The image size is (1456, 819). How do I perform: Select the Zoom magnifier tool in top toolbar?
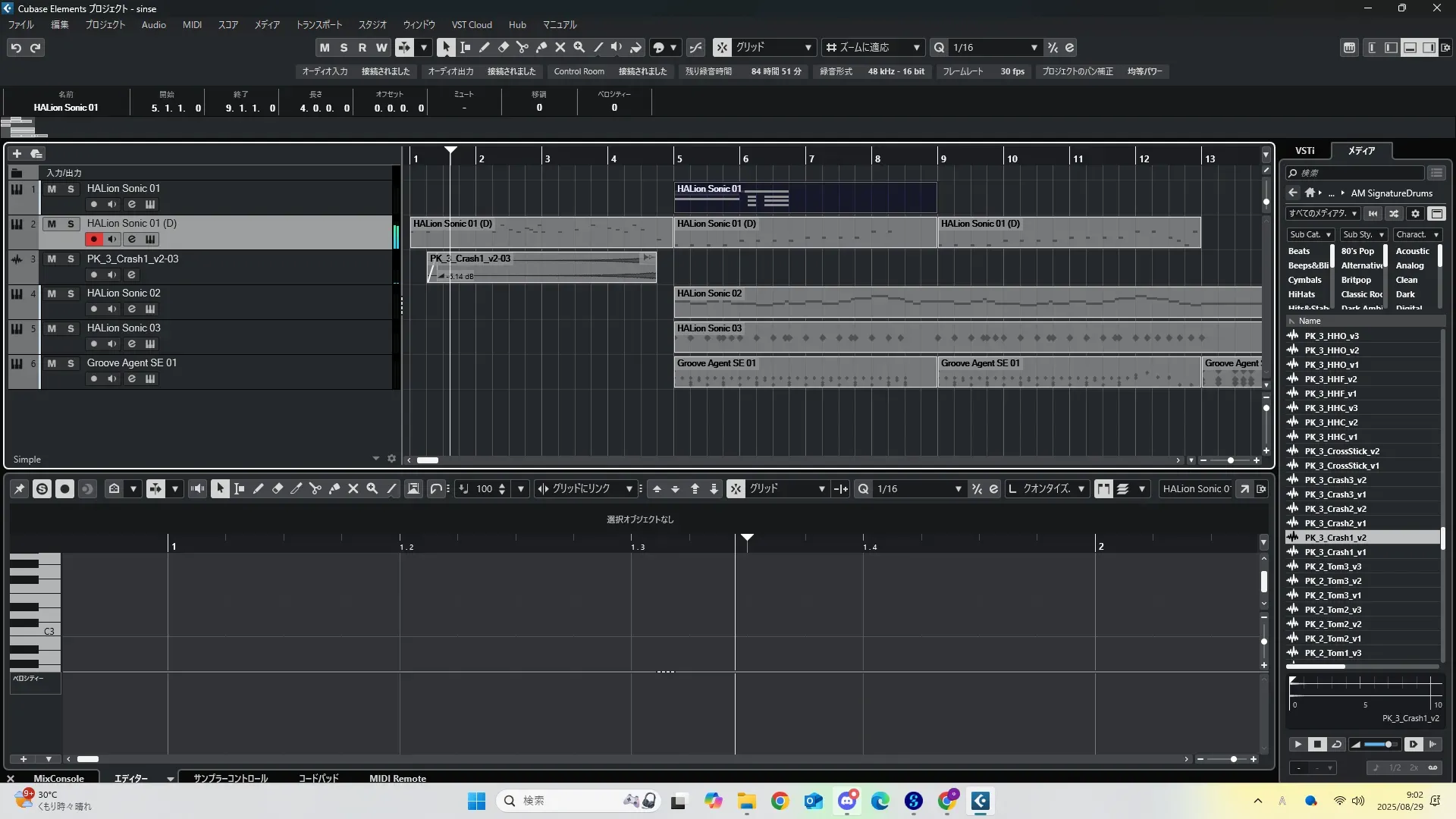579,47
